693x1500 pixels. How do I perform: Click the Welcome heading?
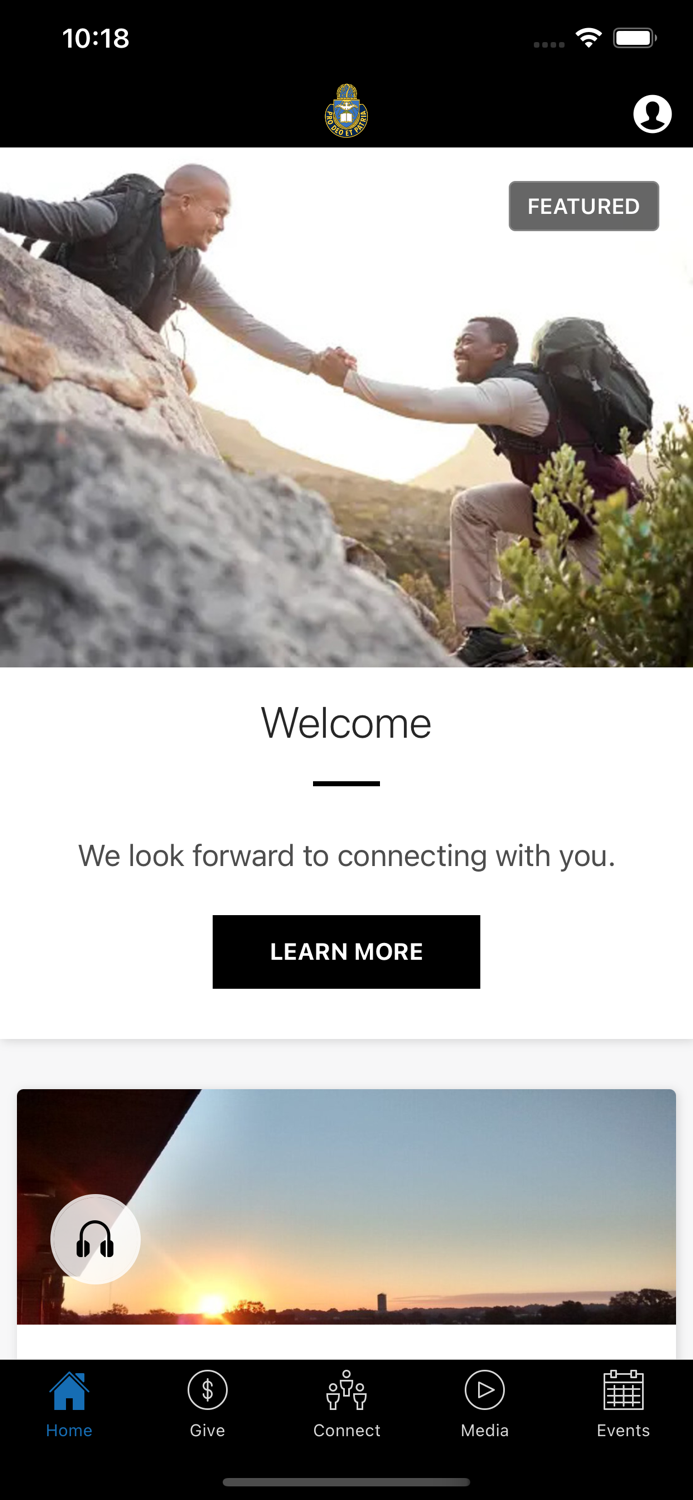point(346,723)
